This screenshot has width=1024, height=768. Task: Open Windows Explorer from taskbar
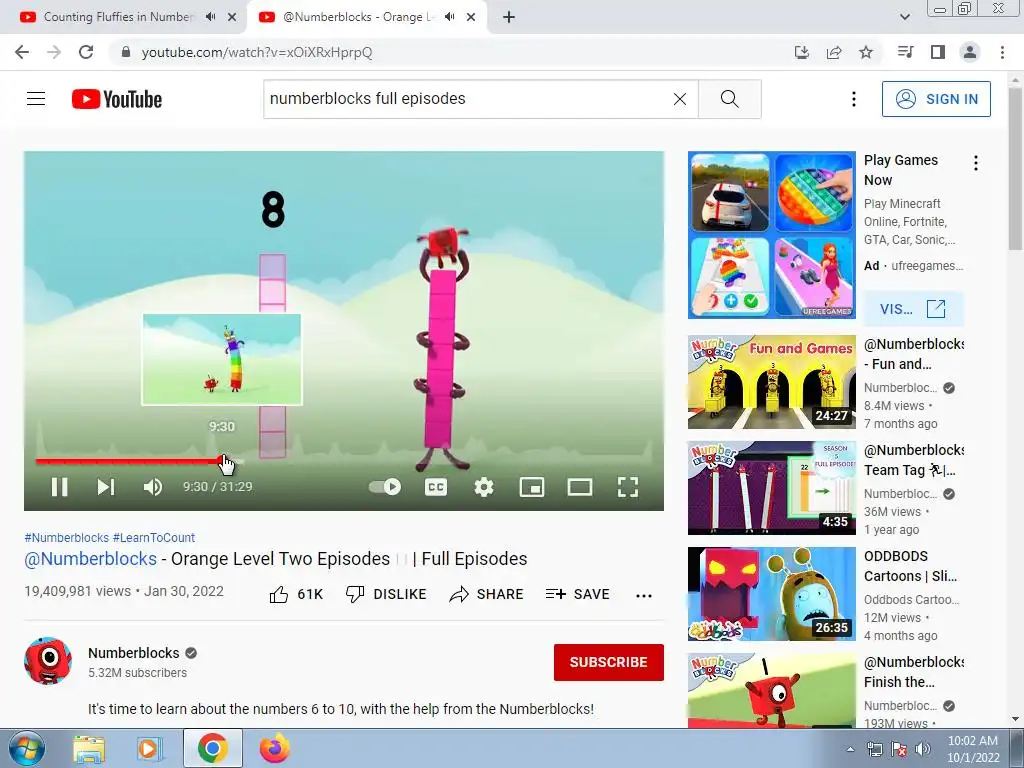(x=89, y=749)
